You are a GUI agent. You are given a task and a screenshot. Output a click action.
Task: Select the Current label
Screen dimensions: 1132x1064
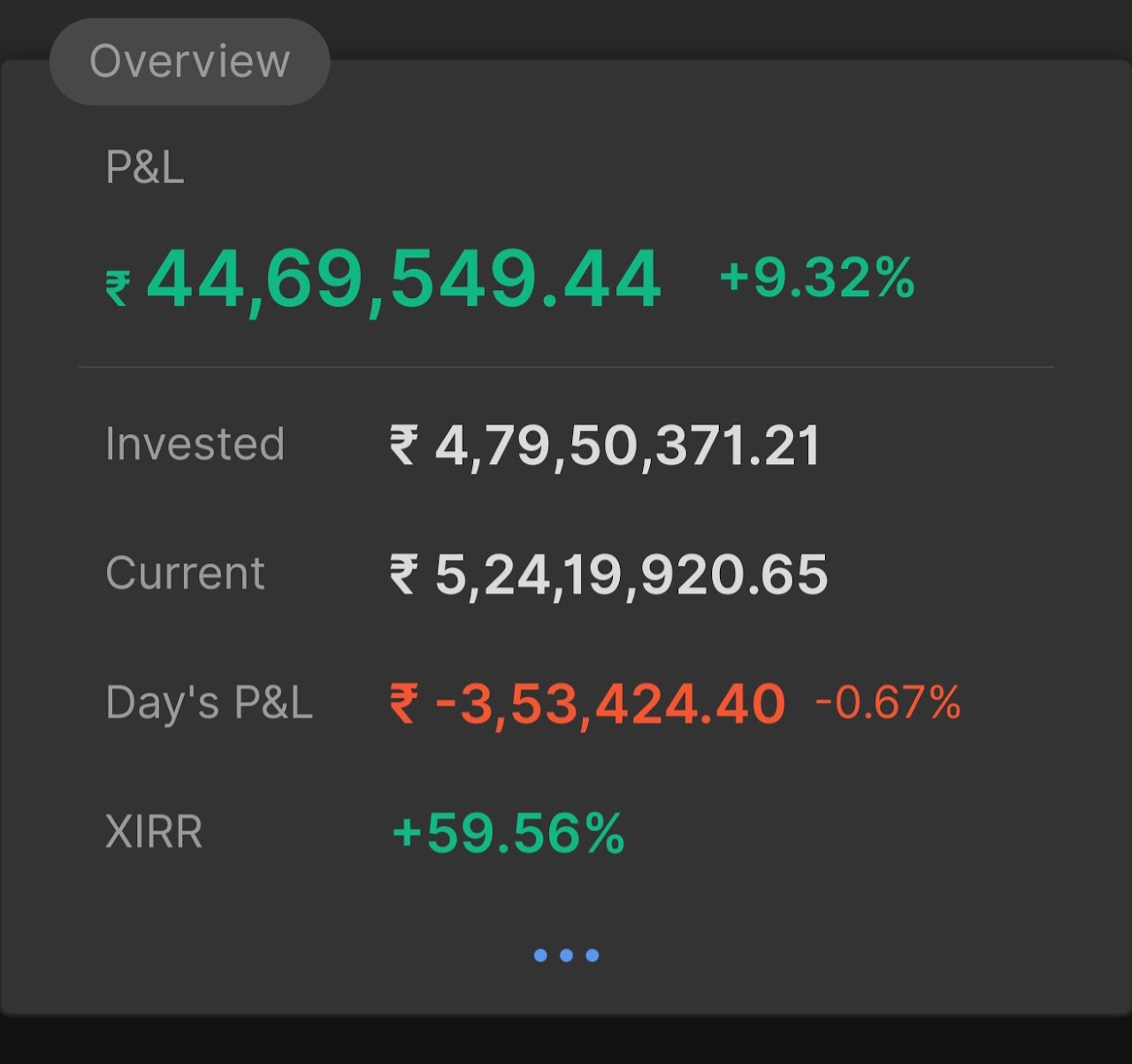185,573
